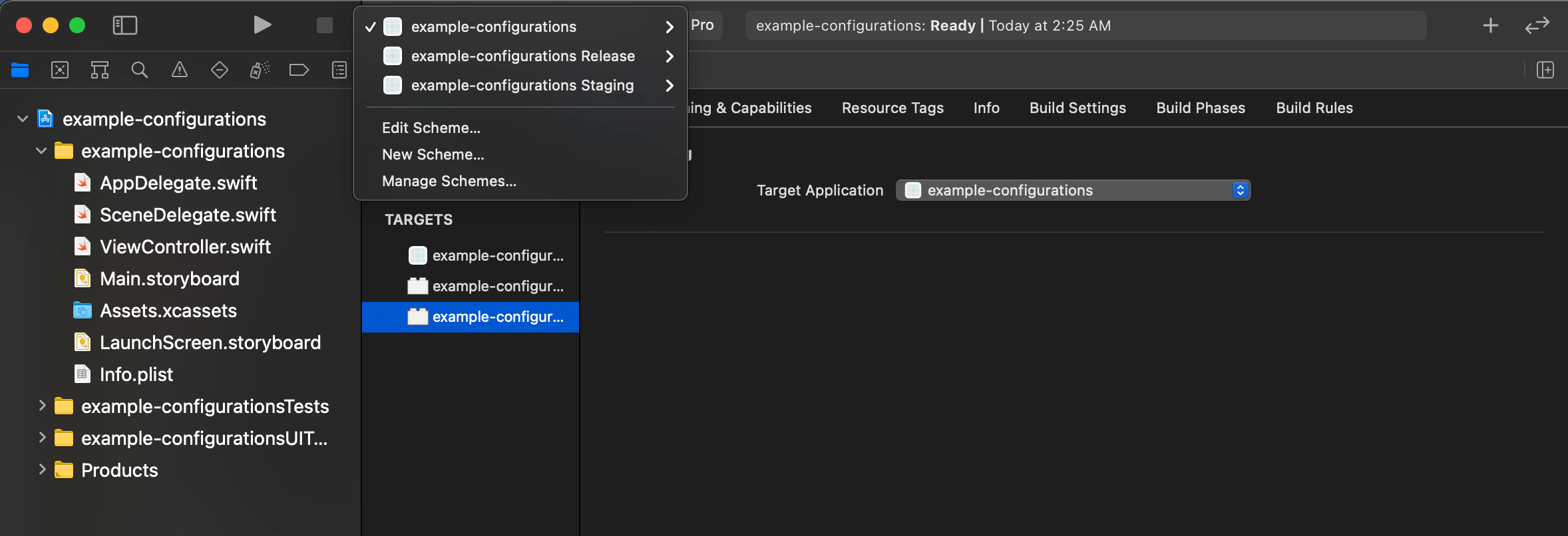Open the Symbol navigator
Screen dimensions: 1568x536
pos(100,70)
